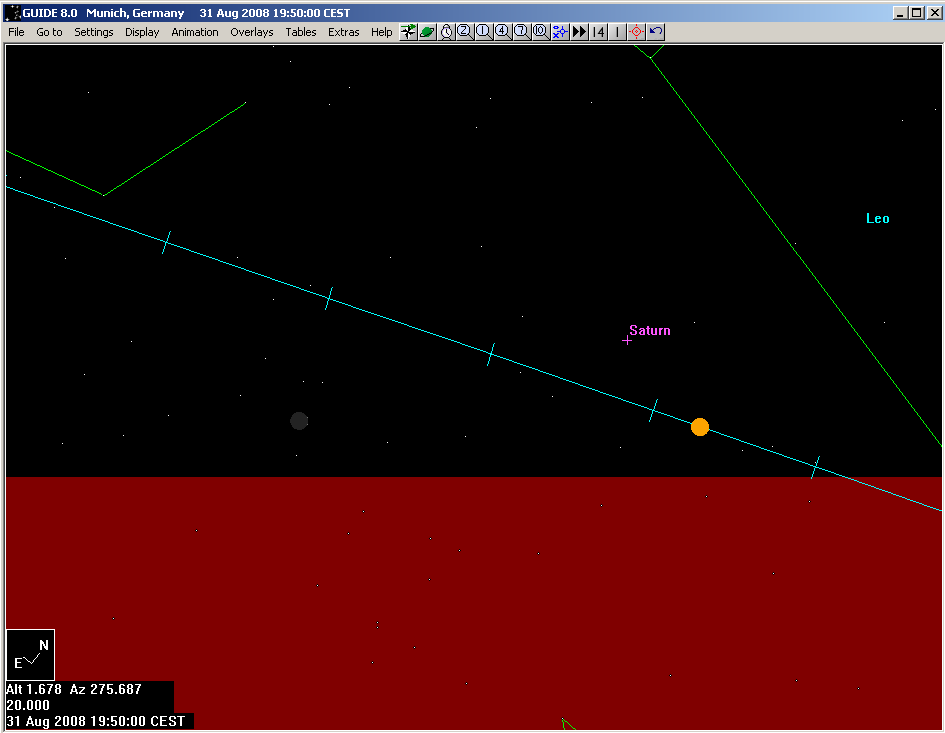The height and width of the screenshot is (733, 945).
Task: Select zoom level 4 magnifier icon
Action: (502, 32)
